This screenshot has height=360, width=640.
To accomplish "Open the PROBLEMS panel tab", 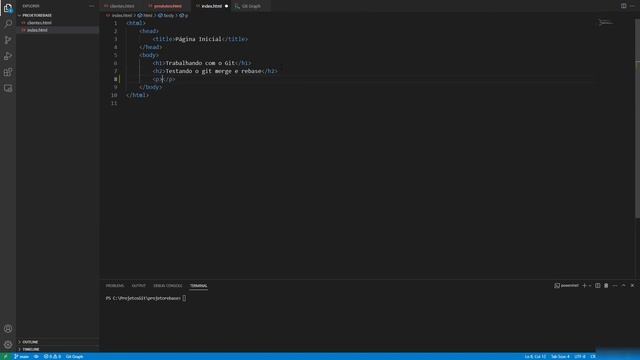I will tap(115, 286).
